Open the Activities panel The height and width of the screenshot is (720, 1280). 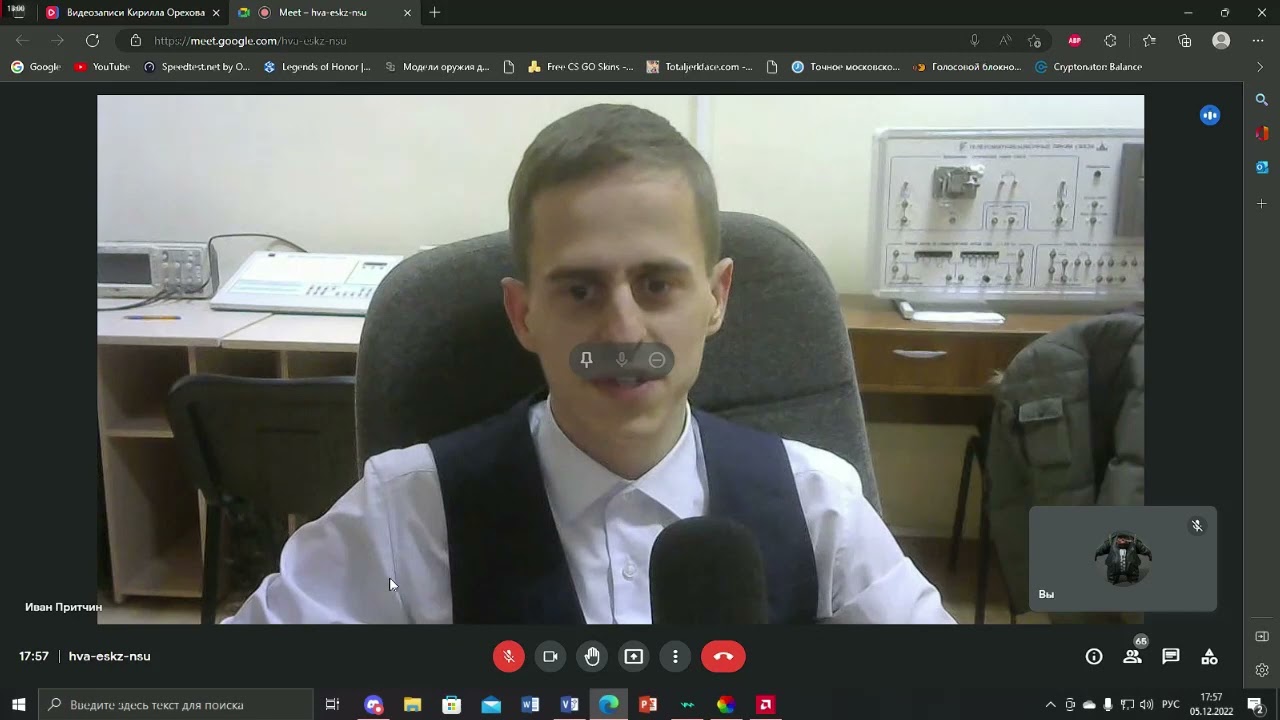(x=1209, y=656)
